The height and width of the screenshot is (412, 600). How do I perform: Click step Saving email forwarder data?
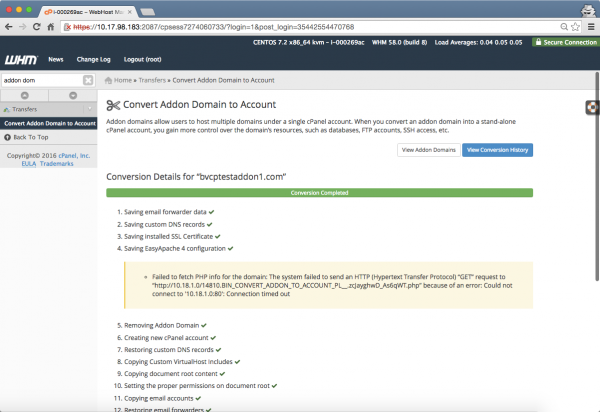(x=165, y=212)
